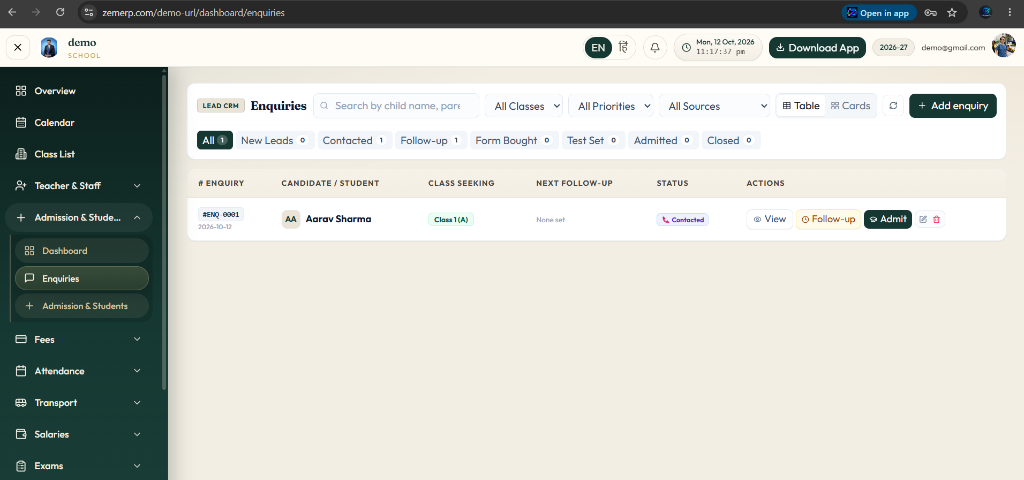Open the user profile picture
The height and width of the screenshot is (480, 1024).
coord(1003,46)
